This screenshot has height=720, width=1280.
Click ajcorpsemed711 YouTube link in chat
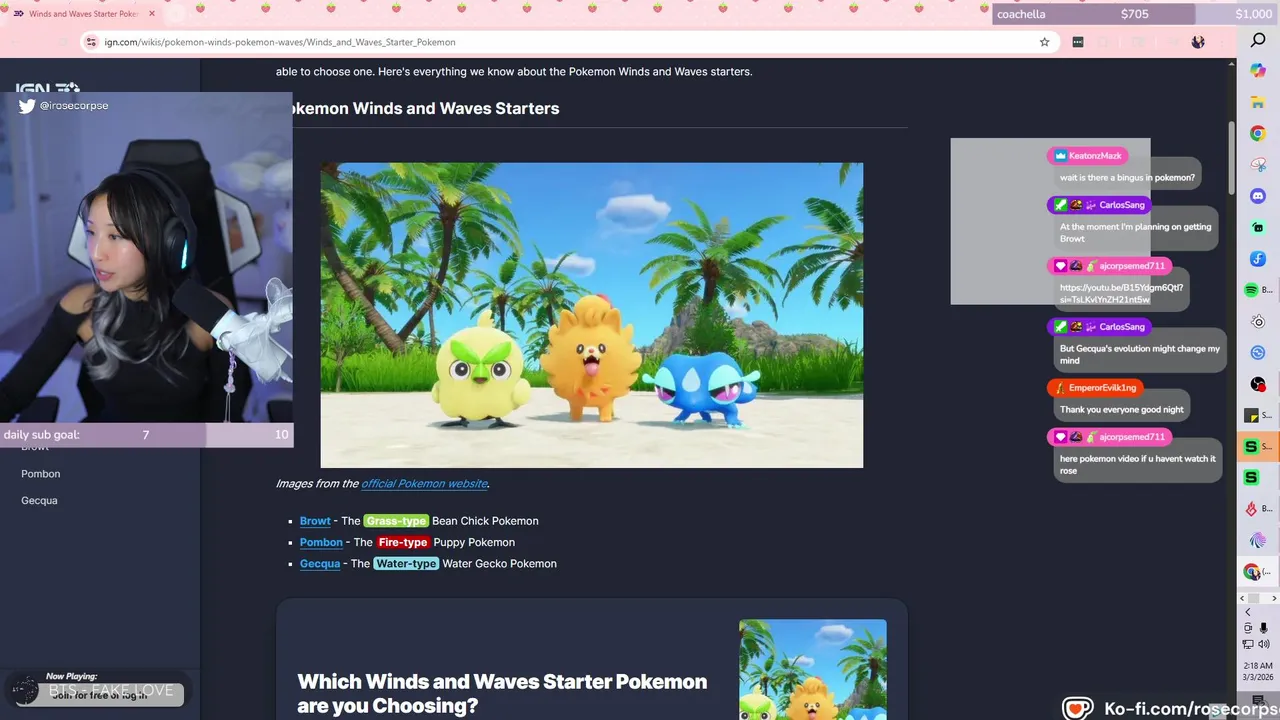(1121, 294)
